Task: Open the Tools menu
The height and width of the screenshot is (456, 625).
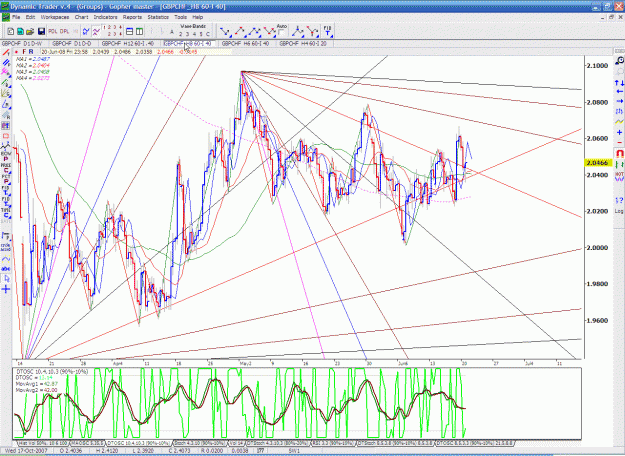Action: (181, 17)
